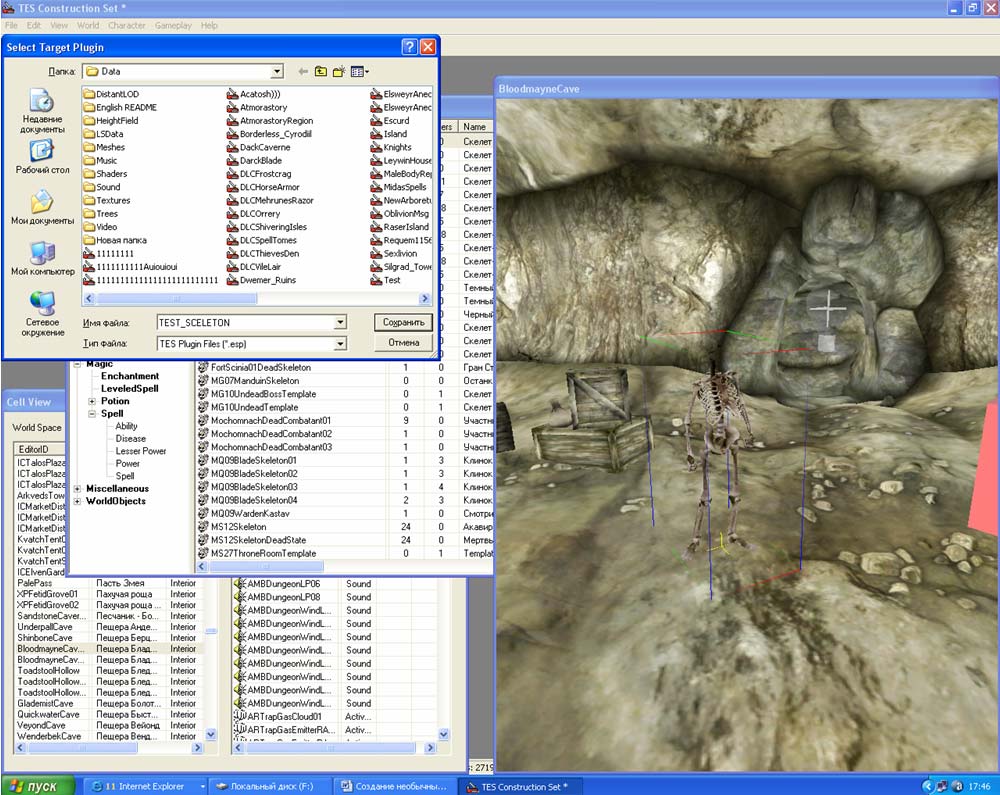The height and width of the screenshot is (795, 1000).
Task: Open the Edit menu
Action: point(34,26)
